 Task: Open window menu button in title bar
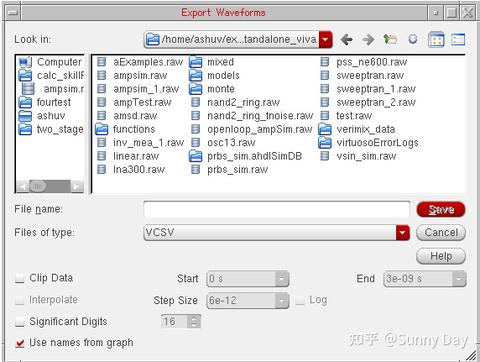13,13
